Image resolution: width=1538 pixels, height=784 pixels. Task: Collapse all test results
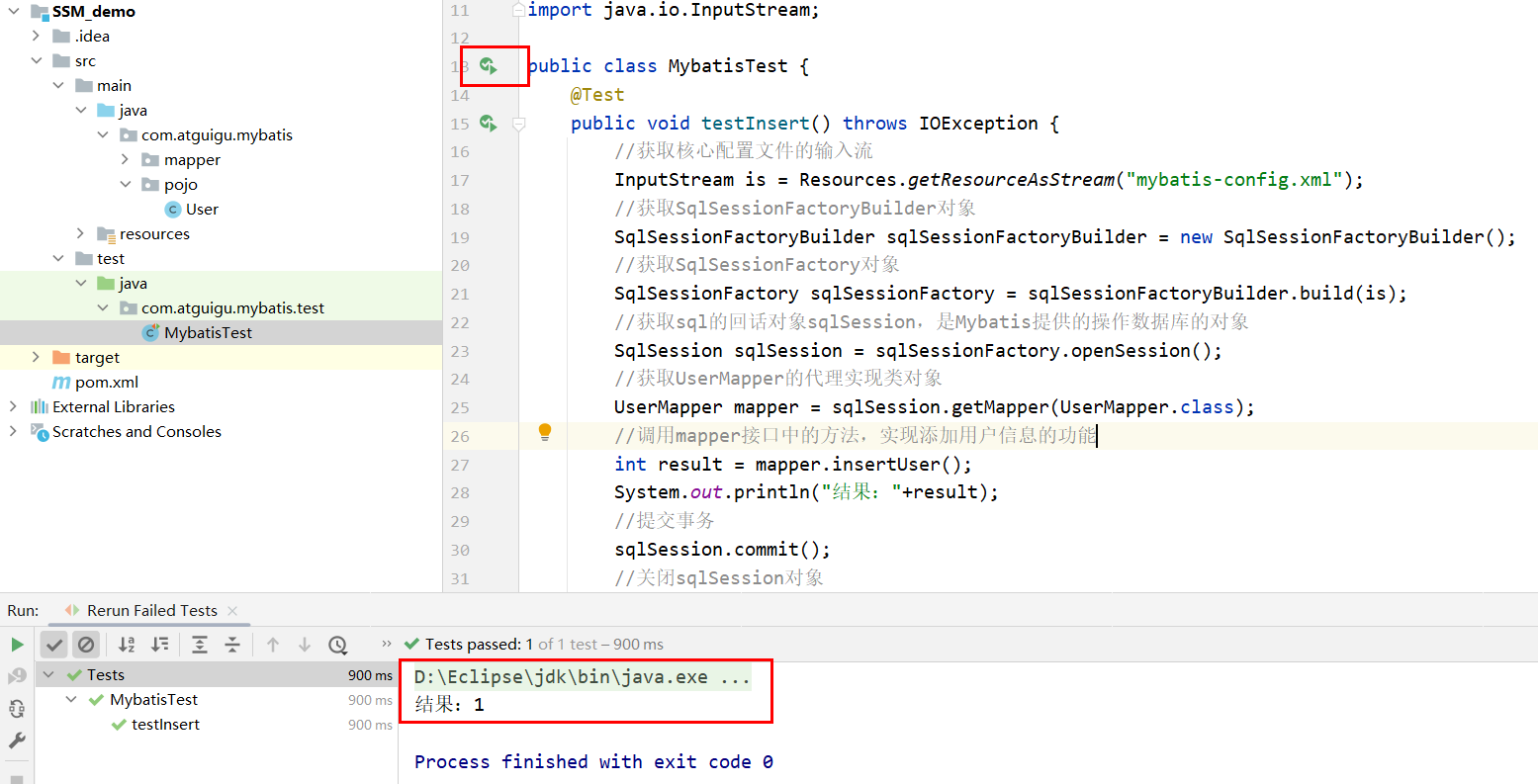pos(232,645)
